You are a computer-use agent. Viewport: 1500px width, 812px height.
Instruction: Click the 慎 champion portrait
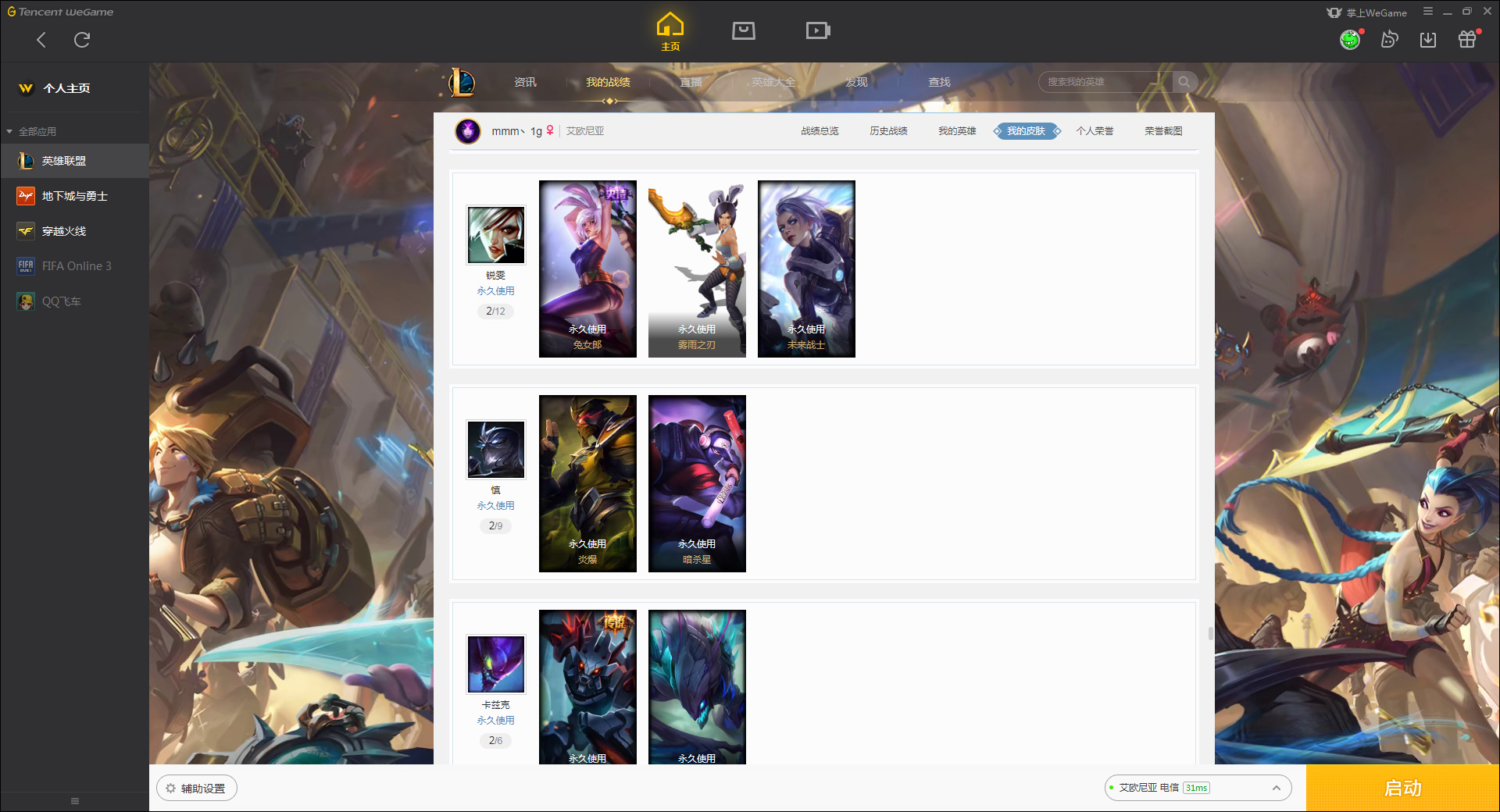496,450
